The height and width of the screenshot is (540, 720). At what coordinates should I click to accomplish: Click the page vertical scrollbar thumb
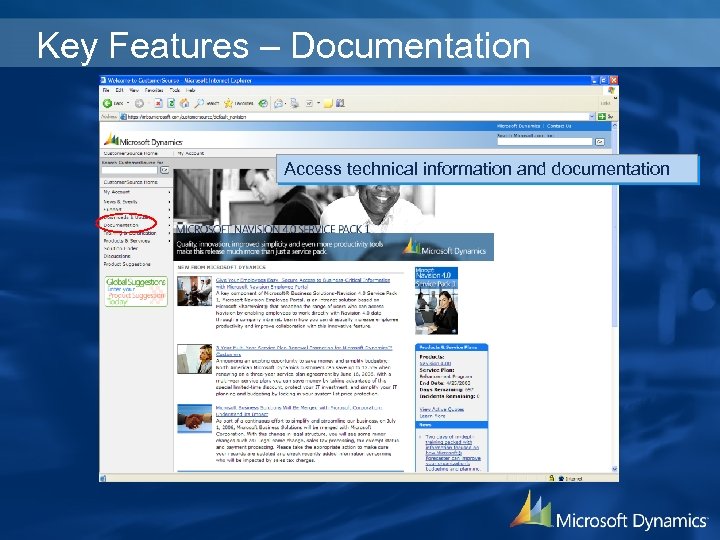coord(614,228)
